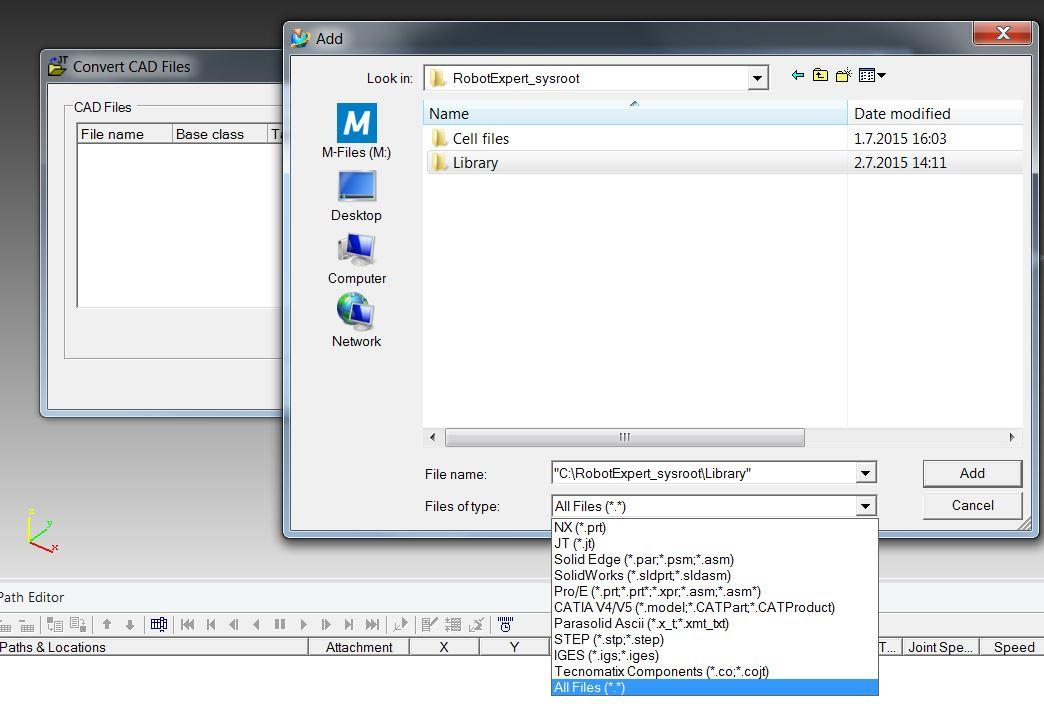Click the axes-with-pencil icon in Path Editor toolbar
The image size is (1044, 704).
476,624
